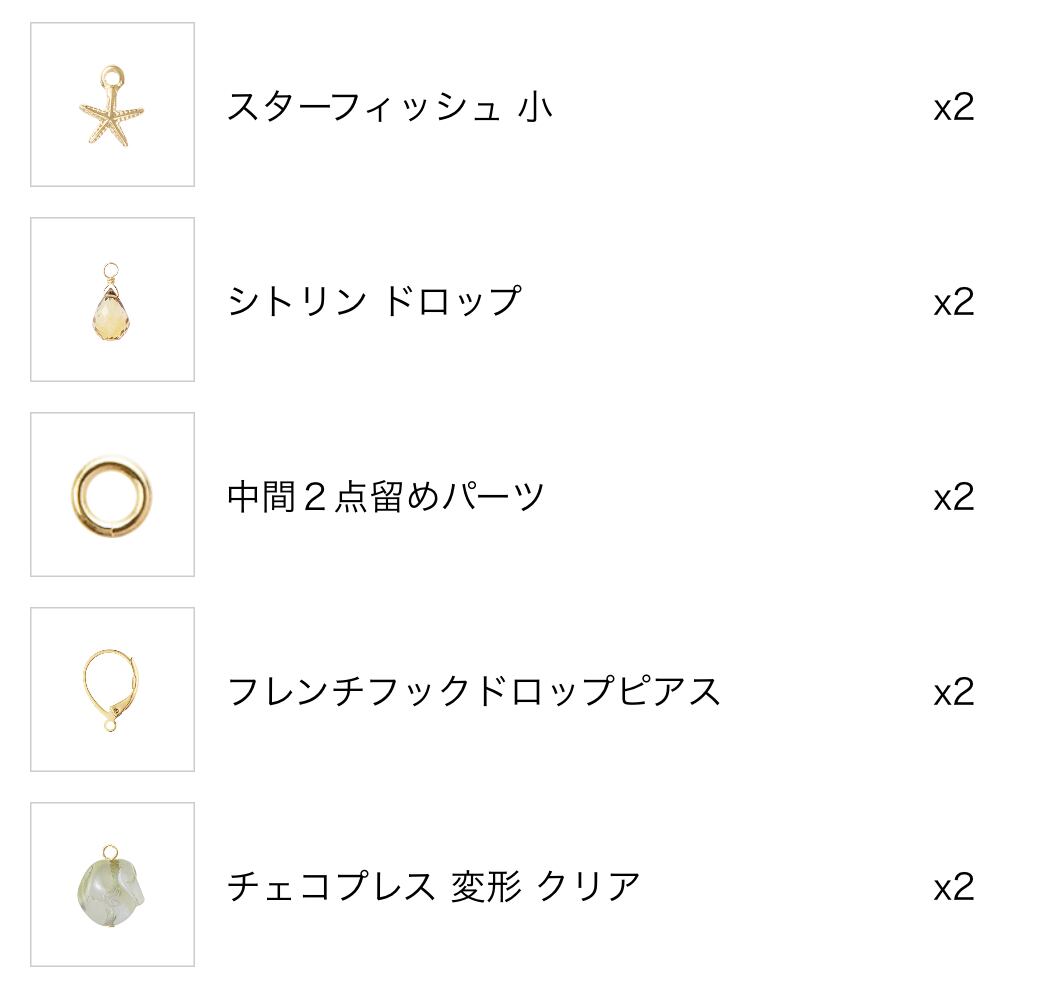The width and height of the screenshot is (1043, 995).
Task: Click the gold starfish charm image
Action: pos(111,107)
